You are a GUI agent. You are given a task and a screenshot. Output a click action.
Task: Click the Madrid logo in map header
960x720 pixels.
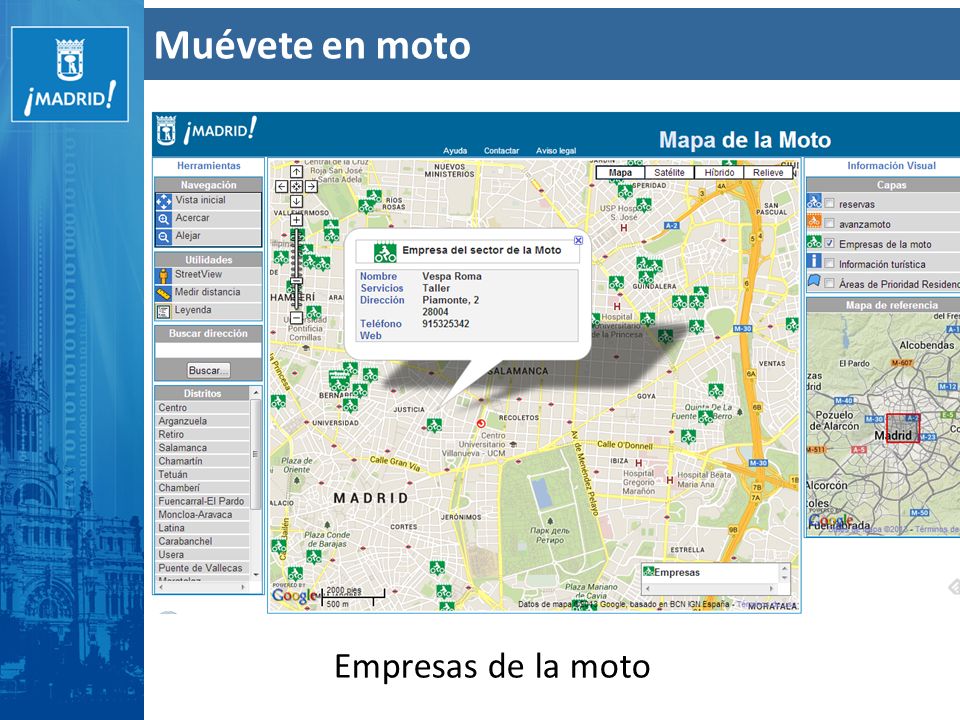tap(207, 131)
